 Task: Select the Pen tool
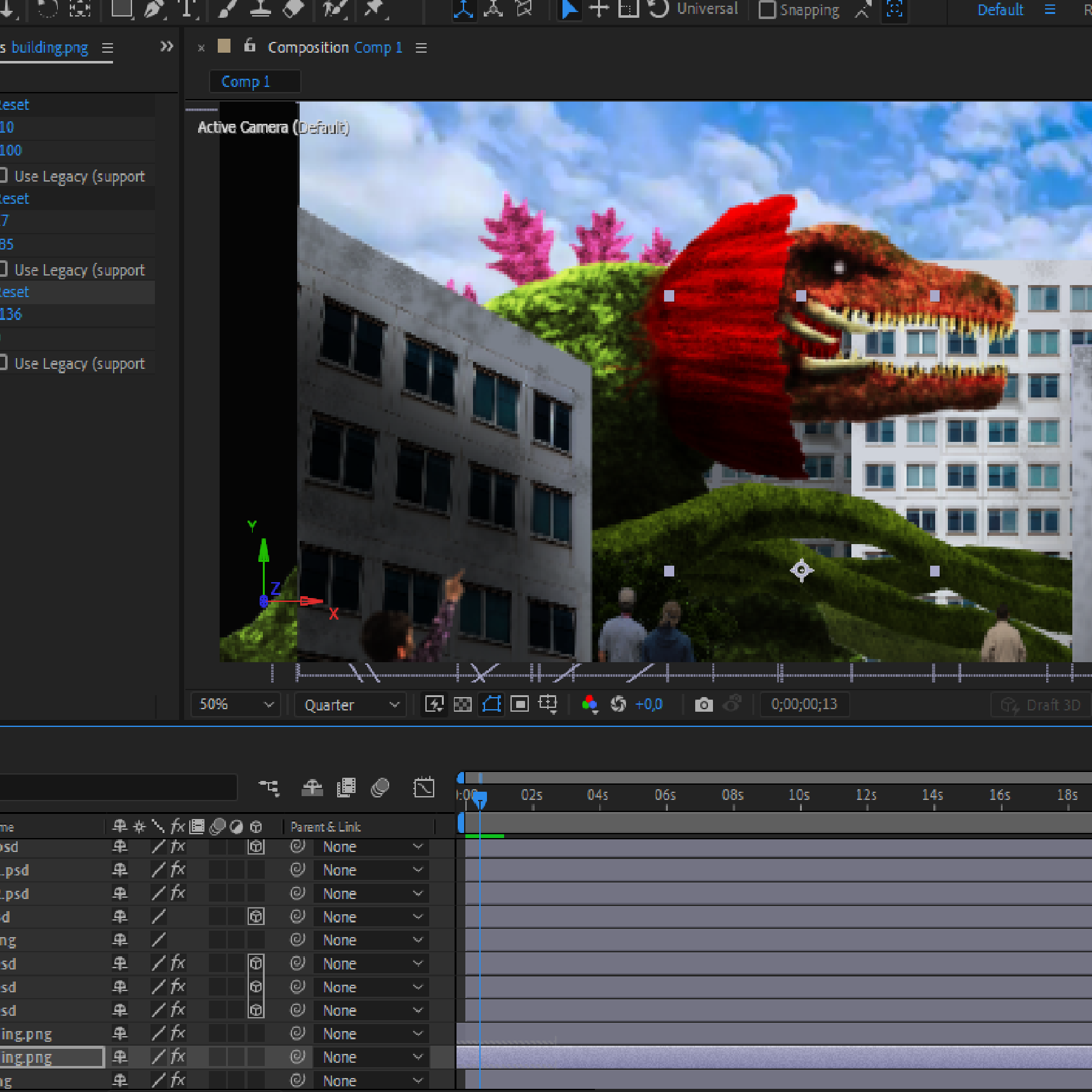click(154, 10)
